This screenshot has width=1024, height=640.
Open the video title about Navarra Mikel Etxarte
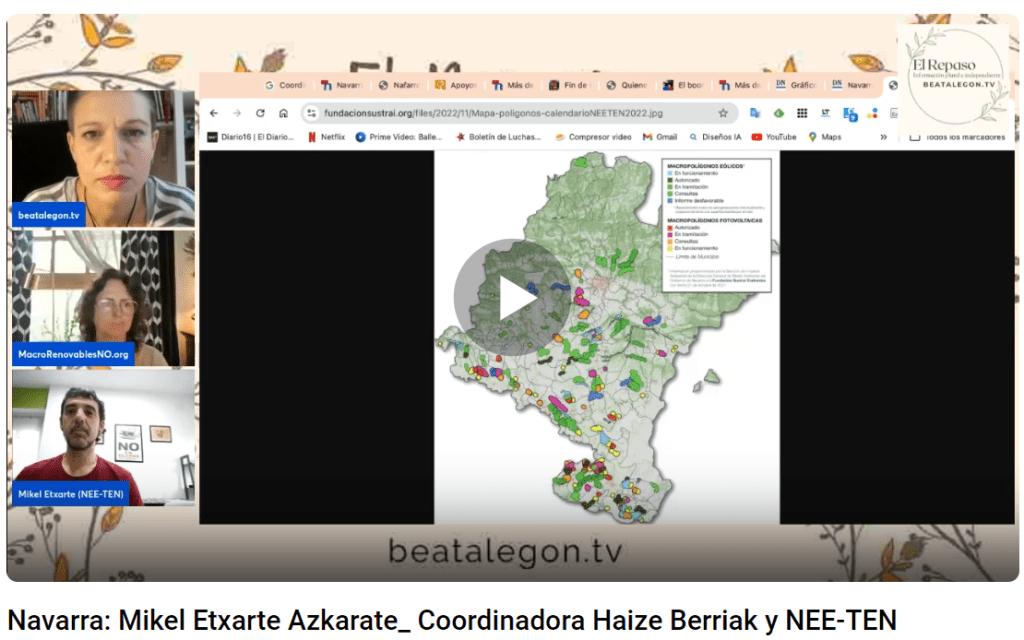452,620
